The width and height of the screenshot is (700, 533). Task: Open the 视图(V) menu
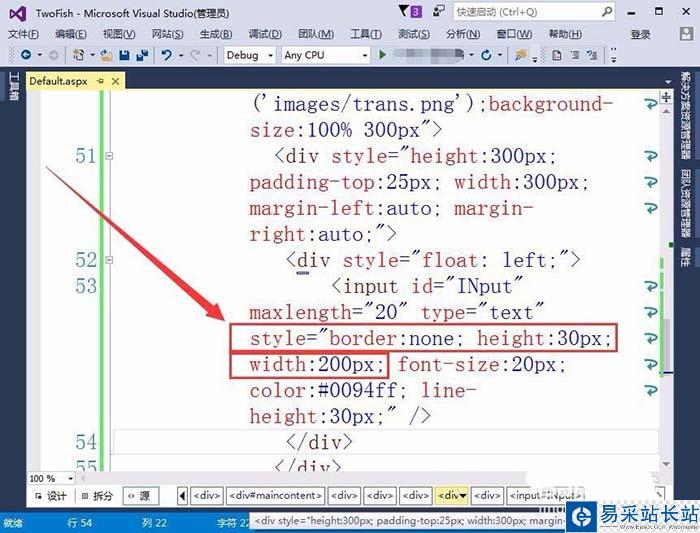click(x=119, y=34)
